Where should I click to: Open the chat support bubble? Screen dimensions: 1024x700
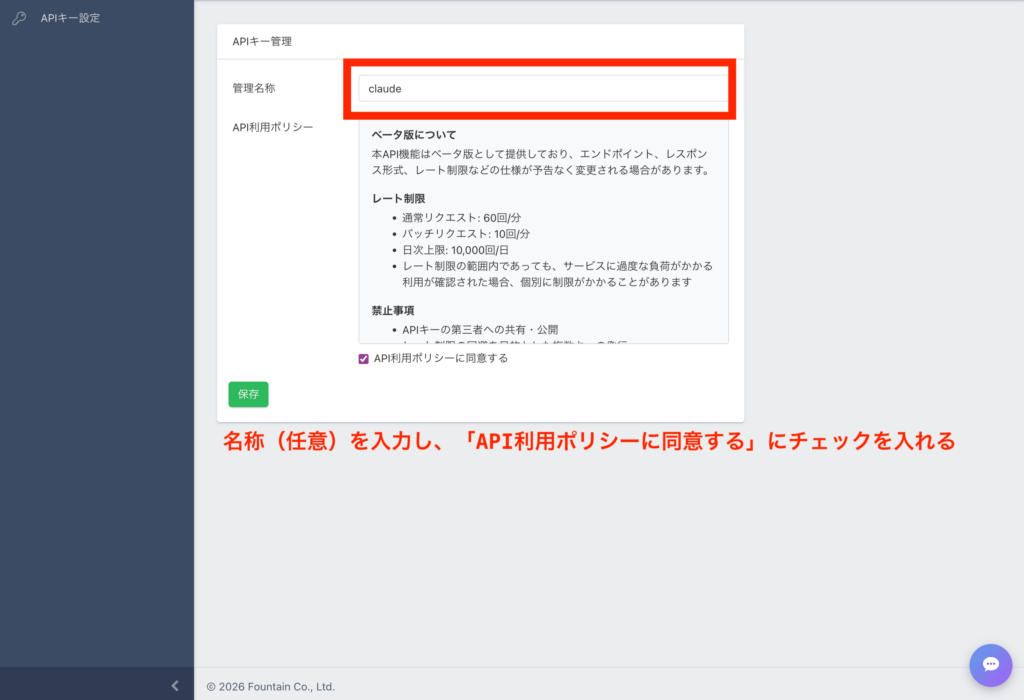990,665
